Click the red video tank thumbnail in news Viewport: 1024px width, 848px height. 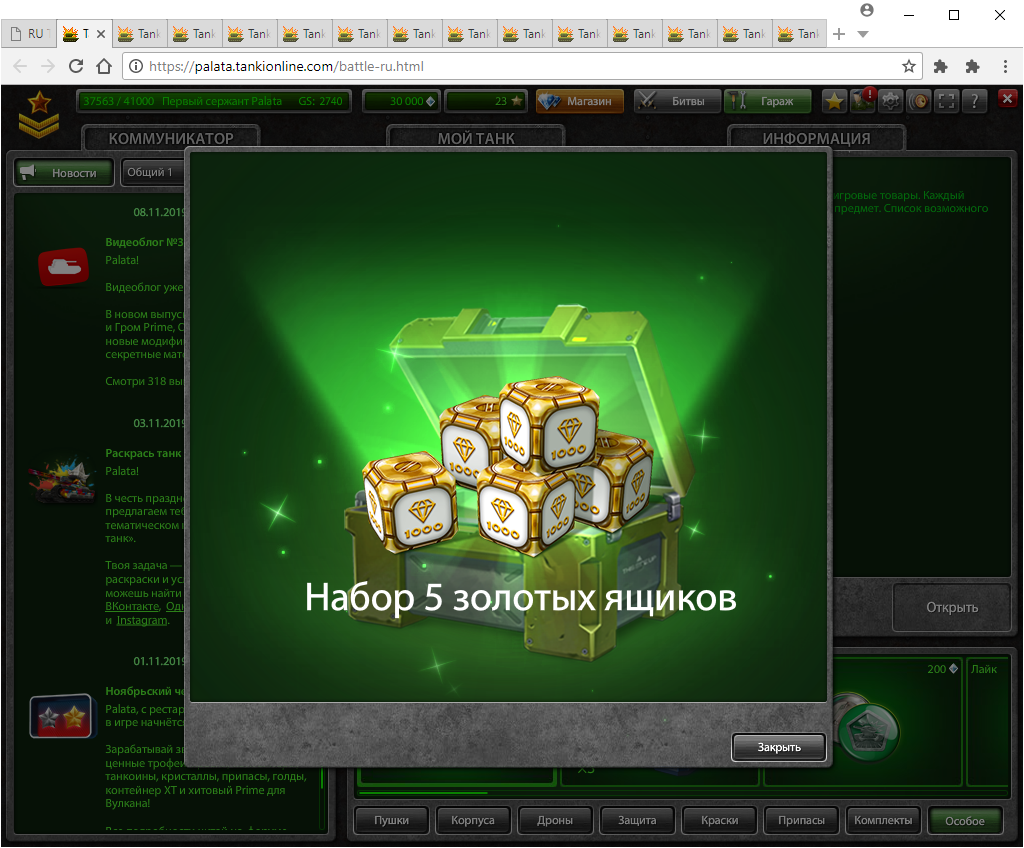tap(63, 267)
